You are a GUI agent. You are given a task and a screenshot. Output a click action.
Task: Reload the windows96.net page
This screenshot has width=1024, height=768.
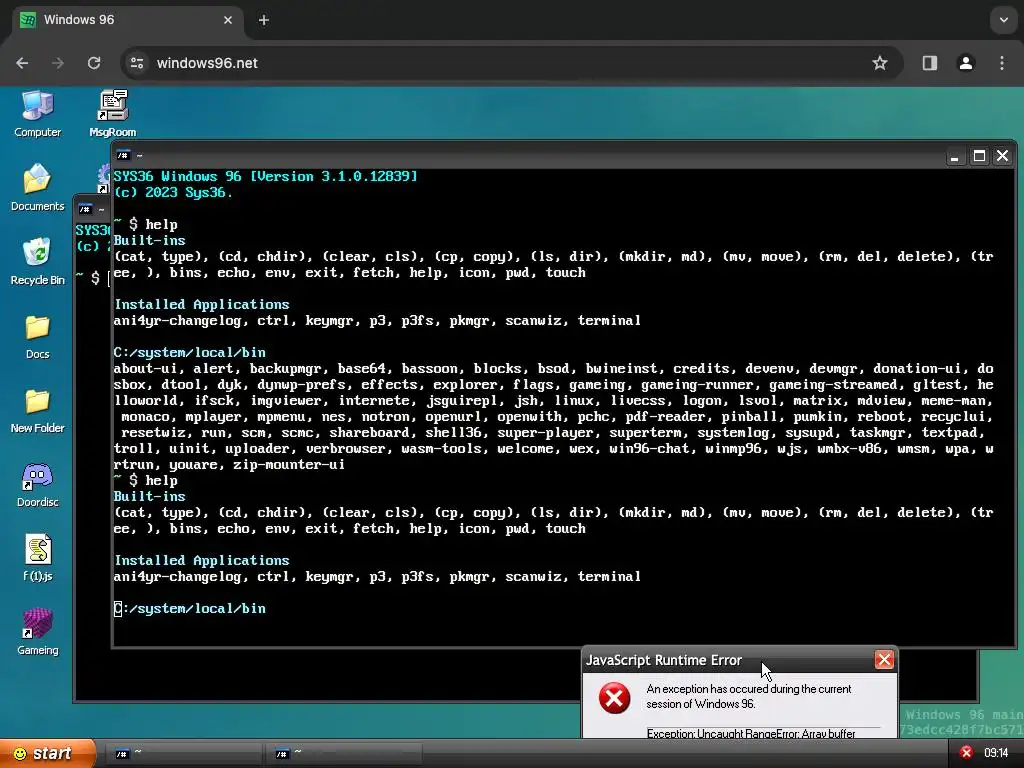click(x=94, y=63)
